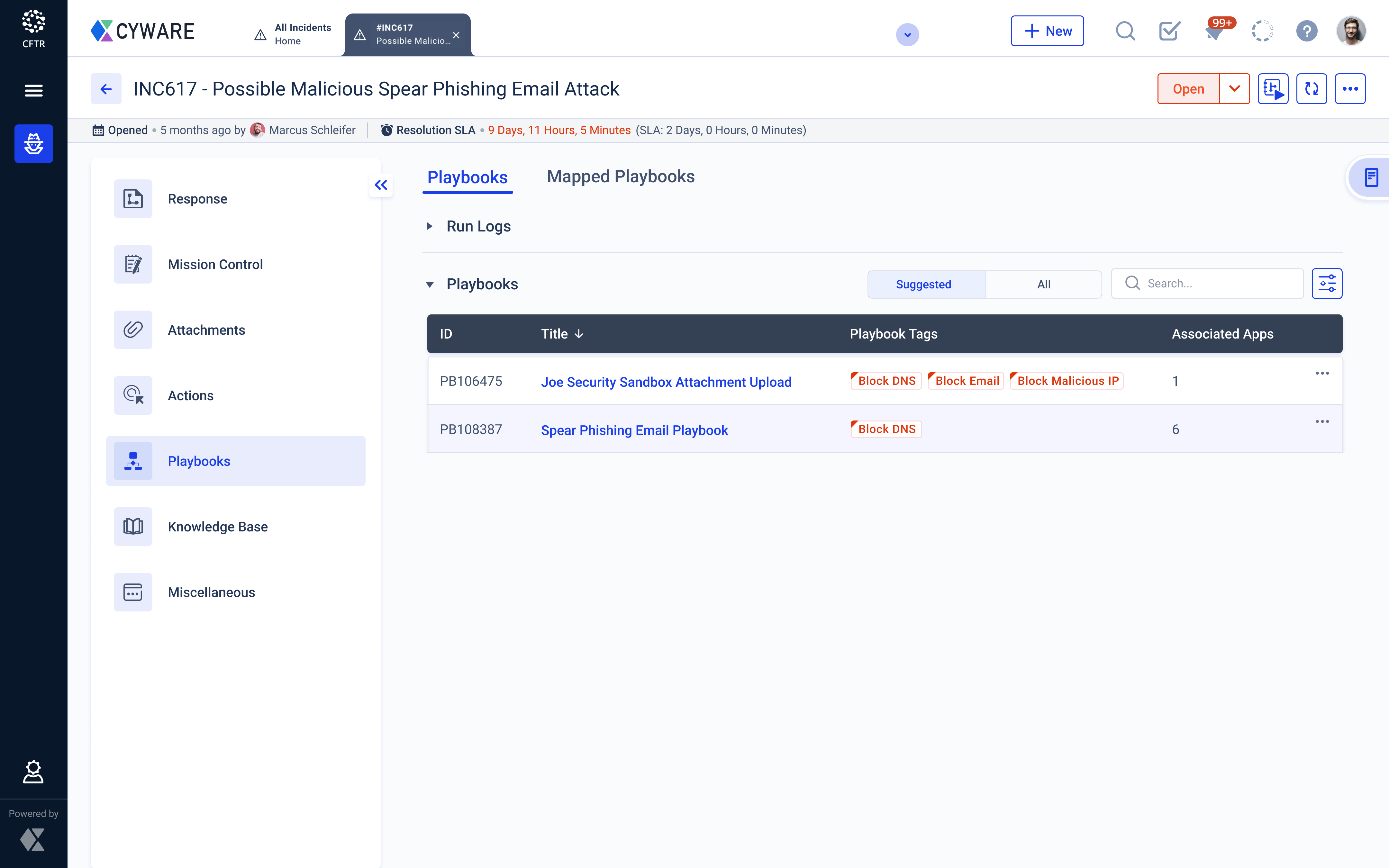
Task: Click the Miscellaneous icon tile
Action: coord(132,592)
